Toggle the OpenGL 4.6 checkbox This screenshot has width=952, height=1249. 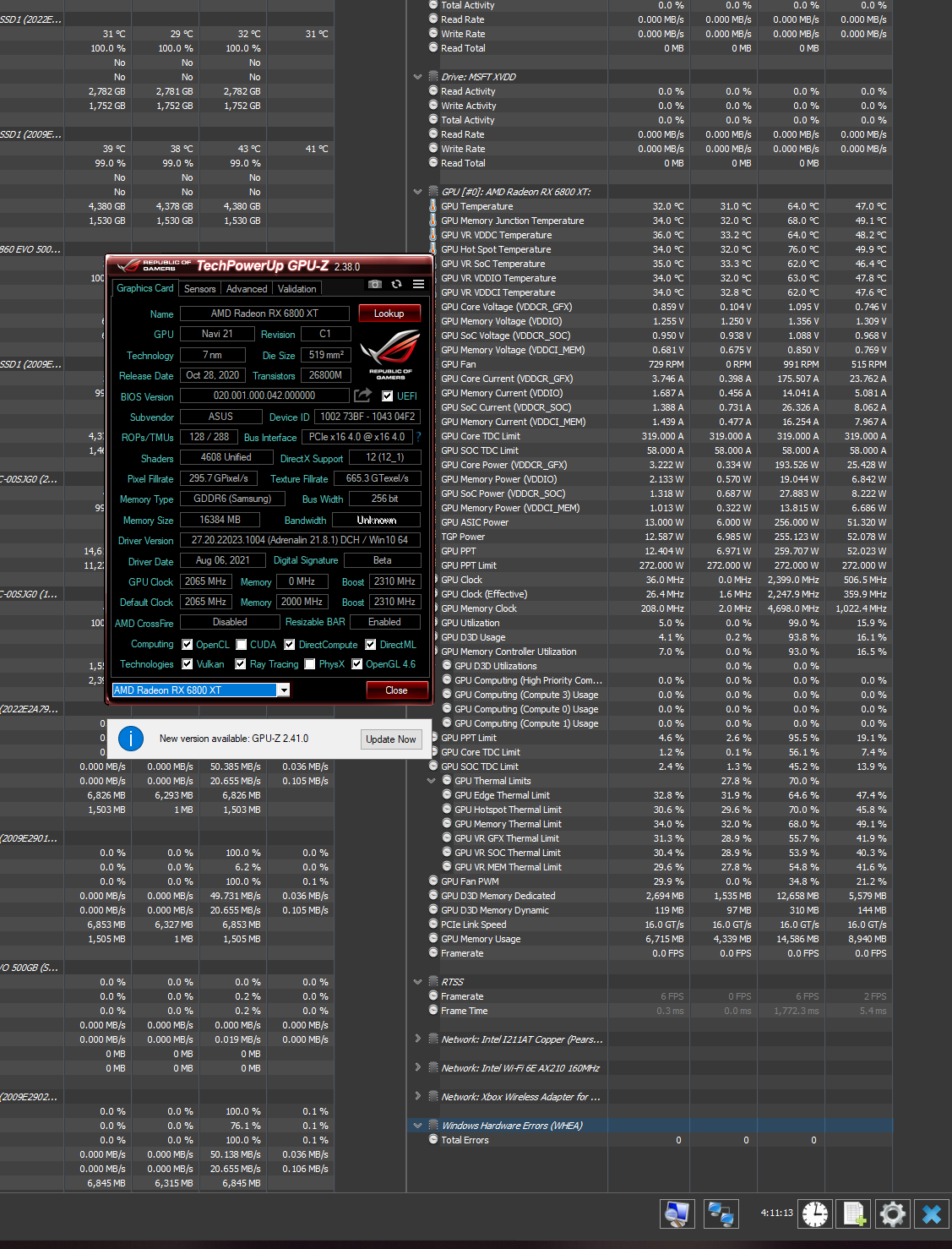point(357,664)
